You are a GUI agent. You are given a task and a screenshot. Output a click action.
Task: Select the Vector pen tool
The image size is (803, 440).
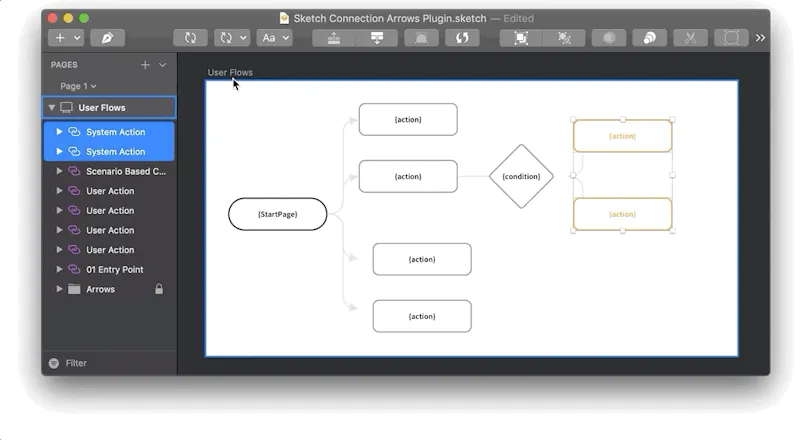(108, 38)
